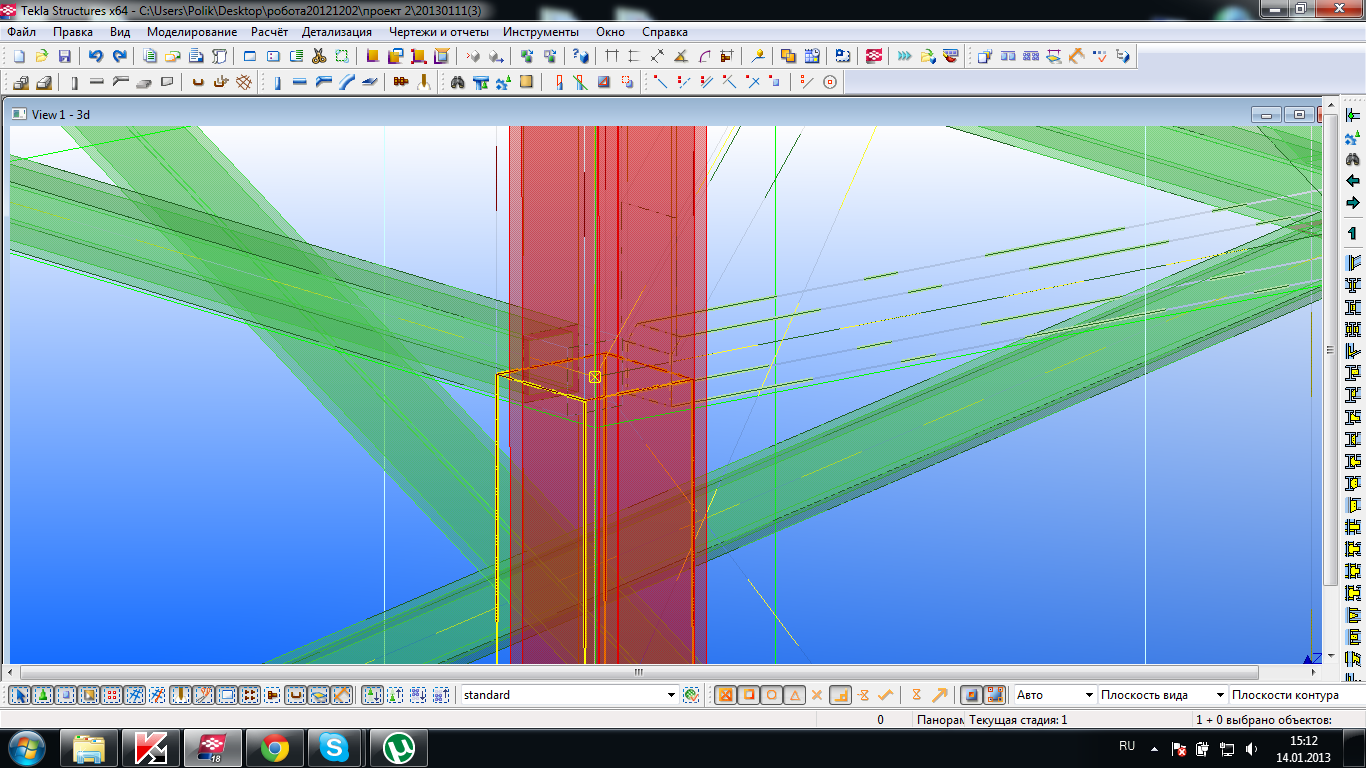Viewport: 1366px width, 768px height.
Task: Toggle the first orange snap switch
Action: tap(726, 695)
